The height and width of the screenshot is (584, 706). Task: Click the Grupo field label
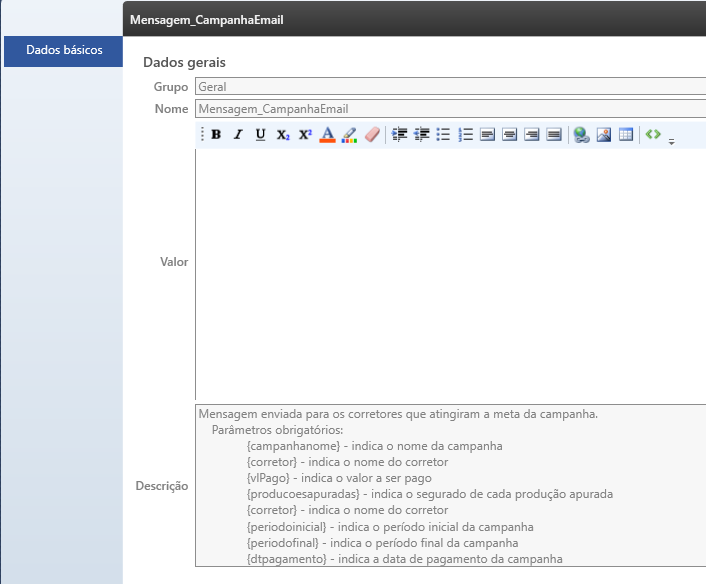171,86
